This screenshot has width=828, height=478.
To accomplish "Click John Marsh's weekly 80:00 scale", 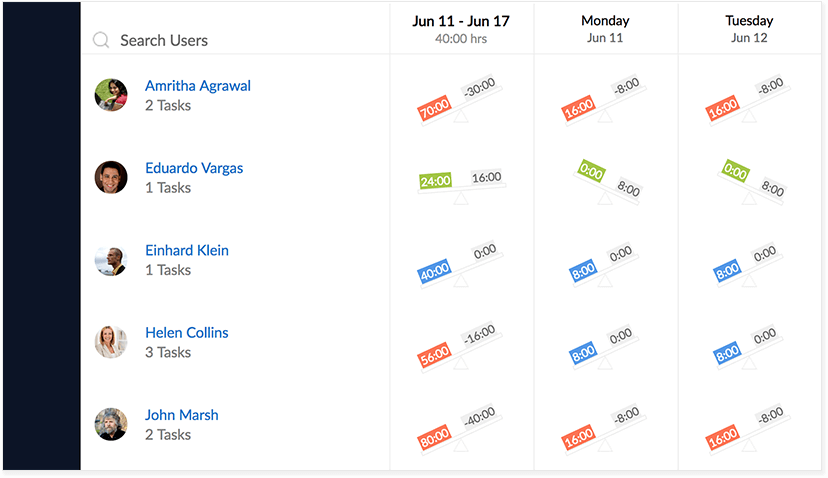I will [x=460, y=430].
